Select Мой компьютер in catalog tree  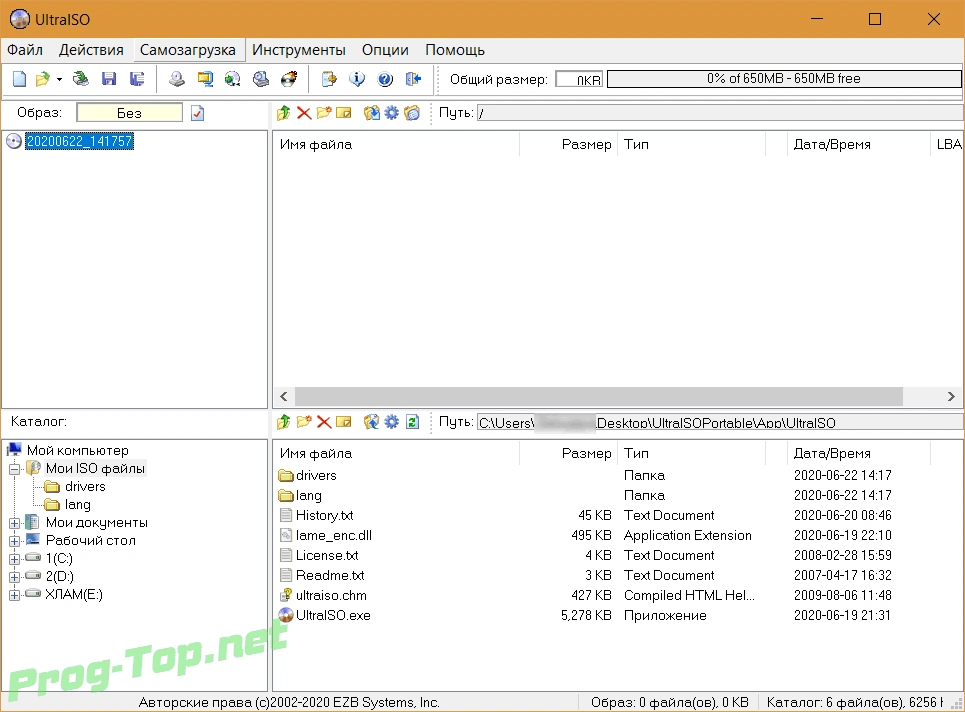[x=78, y=450]
